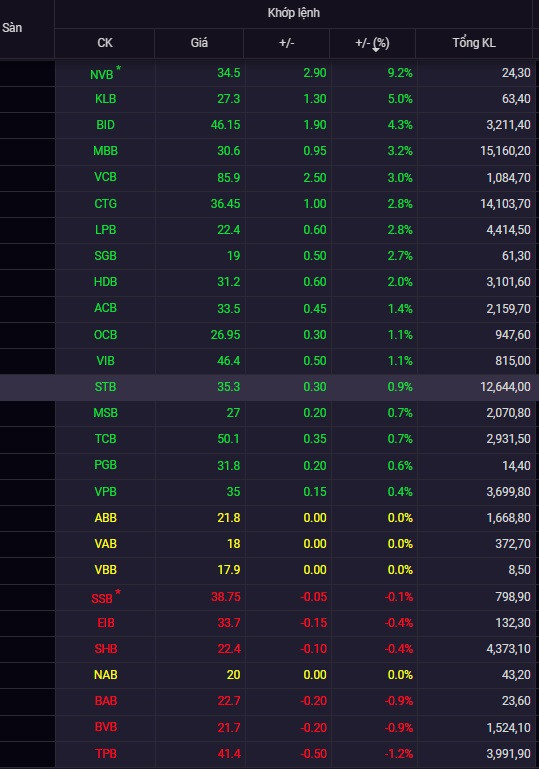Click the Sàn column header
Image resolution: width=539 pixels, height=769 pixels.
pyautogui.click(x=12, y=28)
